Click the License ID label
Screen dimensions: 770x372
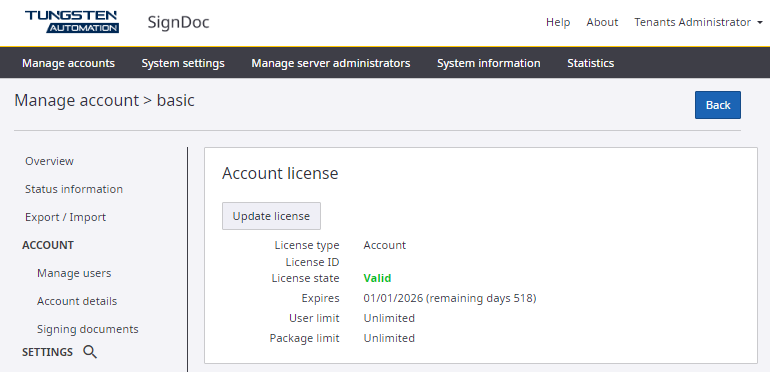point(312,262)
